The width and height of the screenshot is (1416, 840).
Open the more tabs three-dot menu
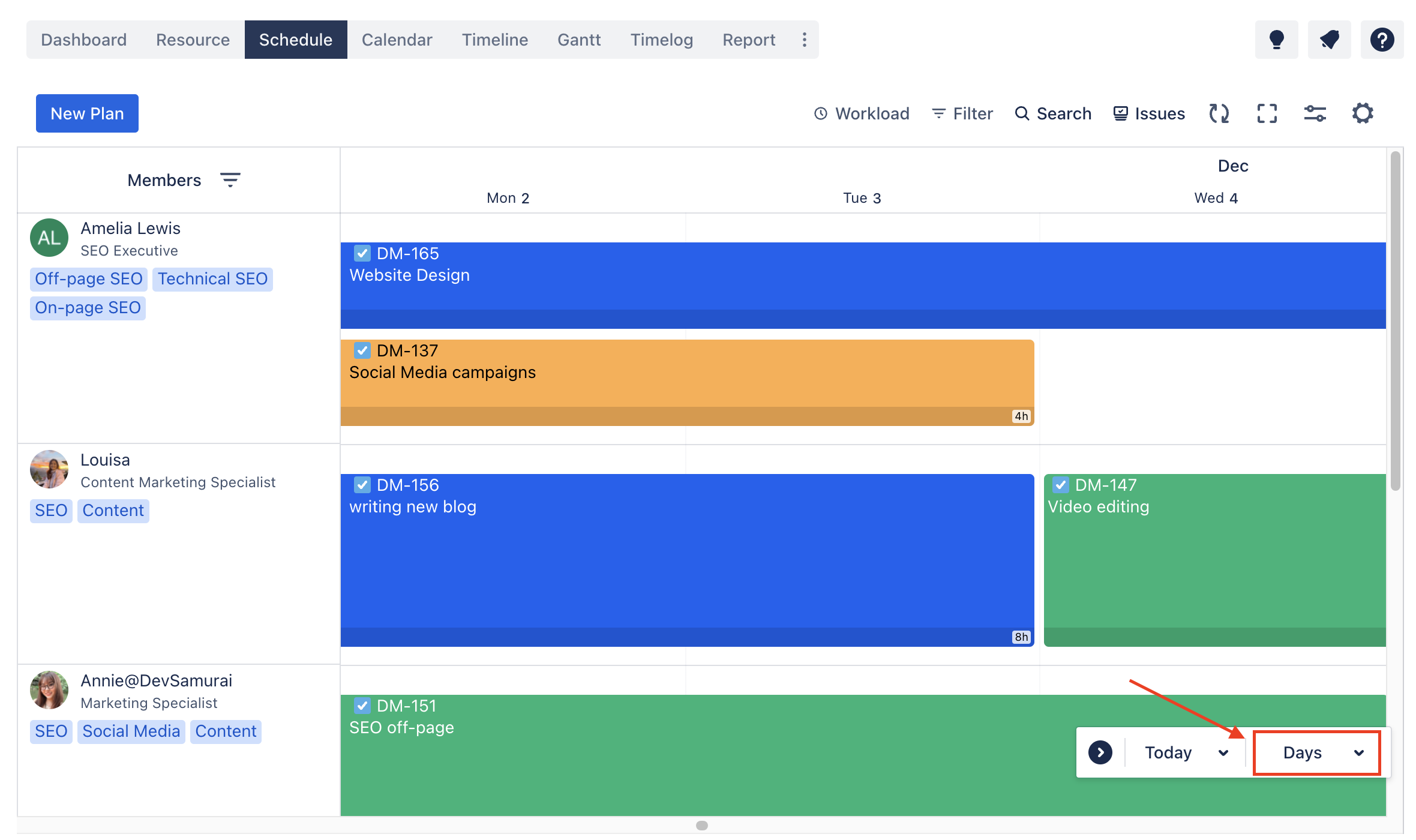805,40
